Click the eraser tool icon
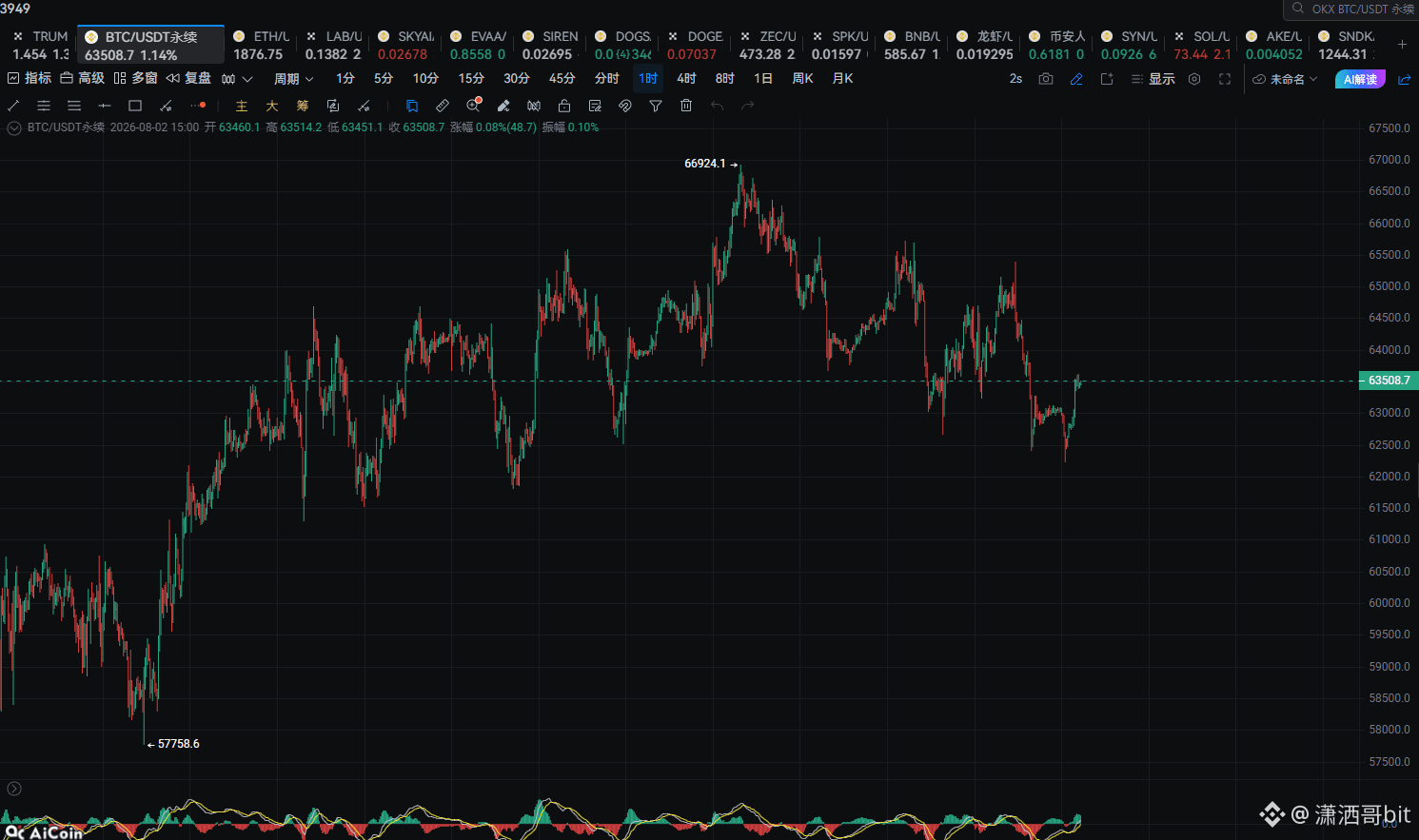Screen dimensions: 1419x840 pyautogui.click(x=503, y=106)
